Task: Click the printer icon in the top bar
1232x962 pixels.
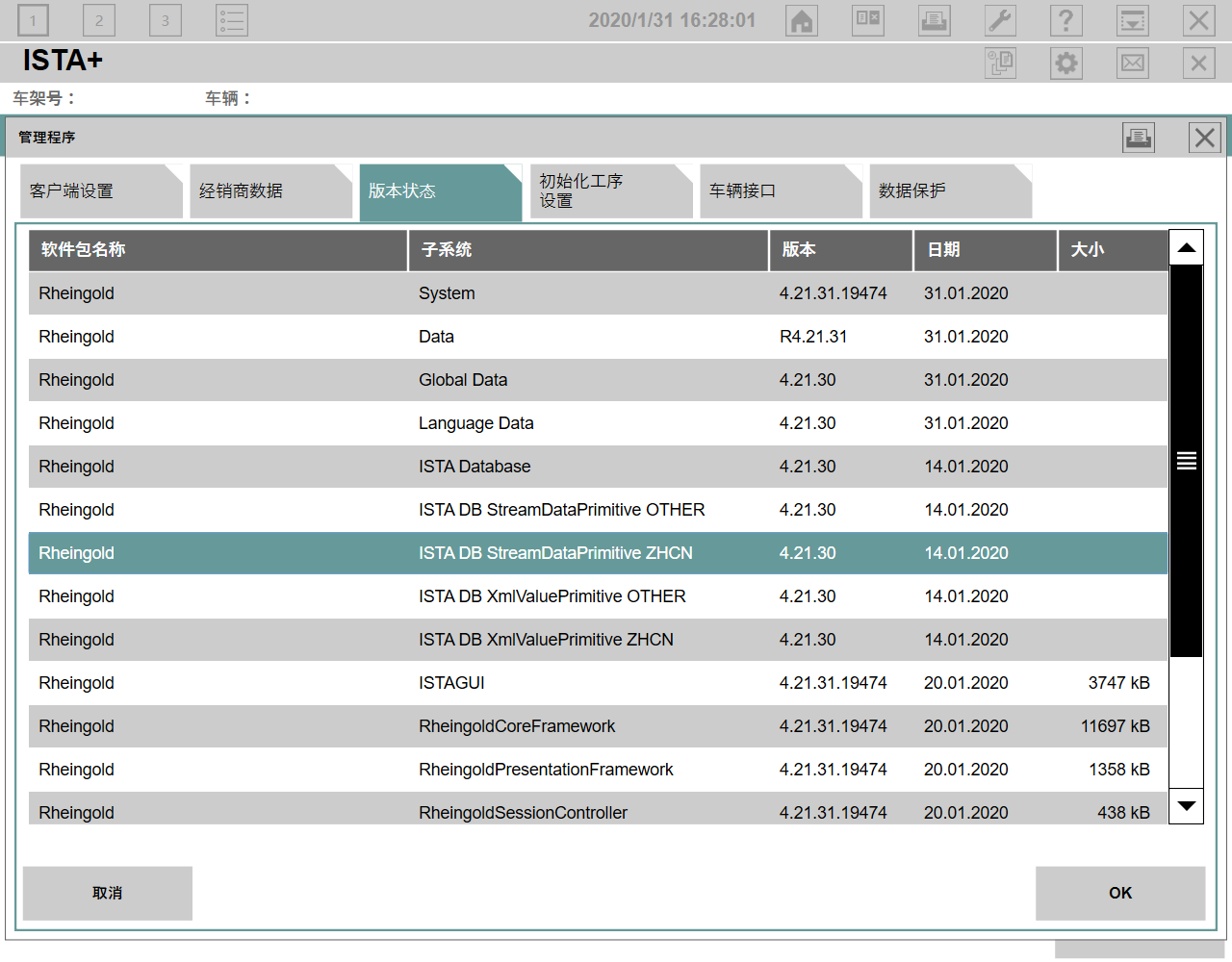Action: tap(935, 20)
